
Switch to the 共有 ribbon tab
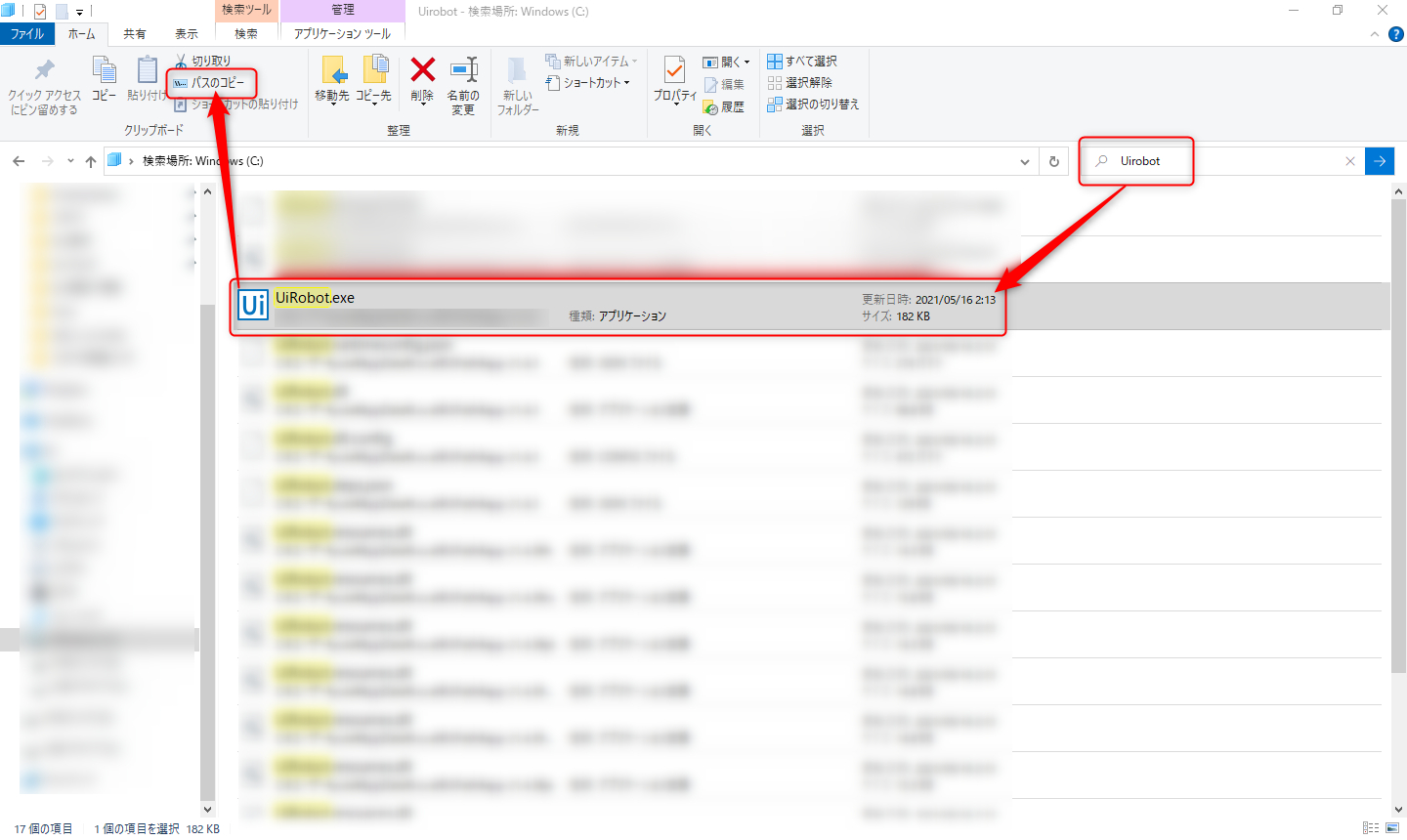135,33
